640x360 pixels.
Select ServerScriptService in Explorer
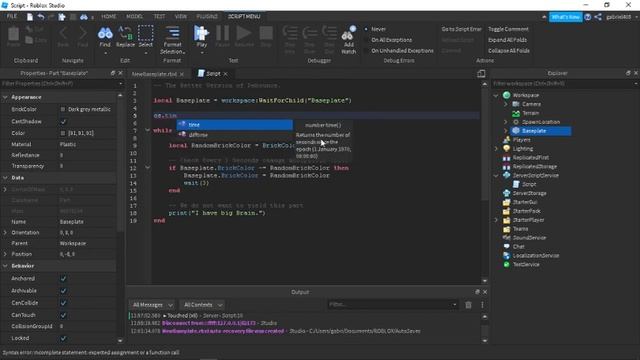[536, 176]
